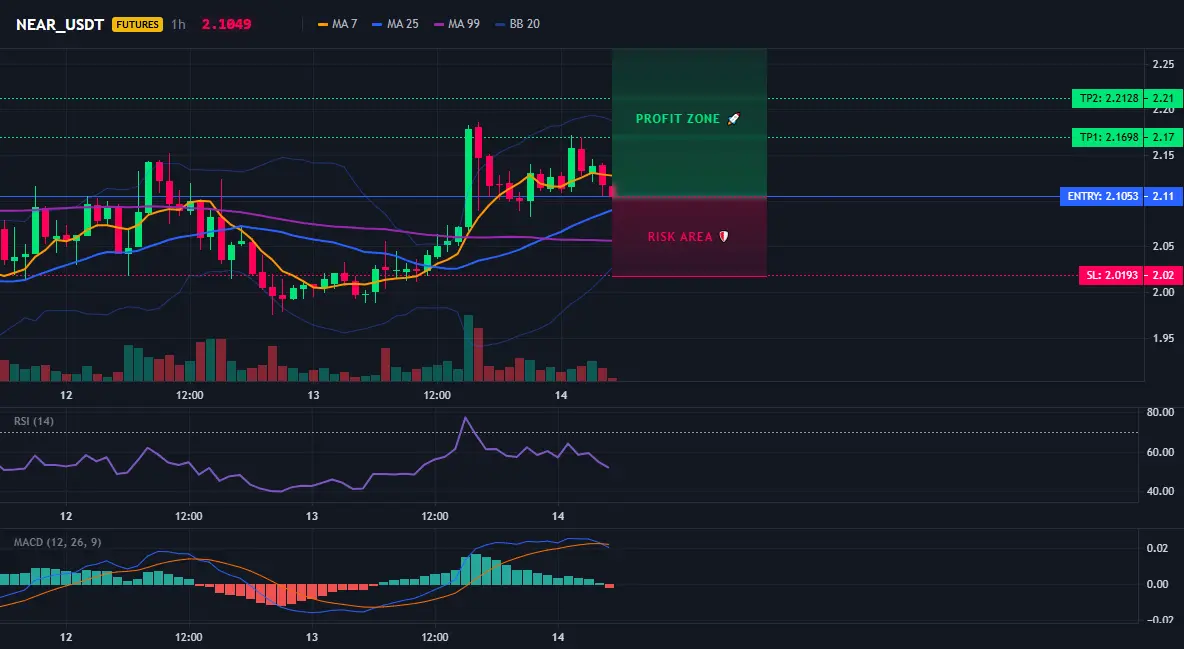Click the 12 date label under price chart
1184x649 pixels.
tap(66, 395)
